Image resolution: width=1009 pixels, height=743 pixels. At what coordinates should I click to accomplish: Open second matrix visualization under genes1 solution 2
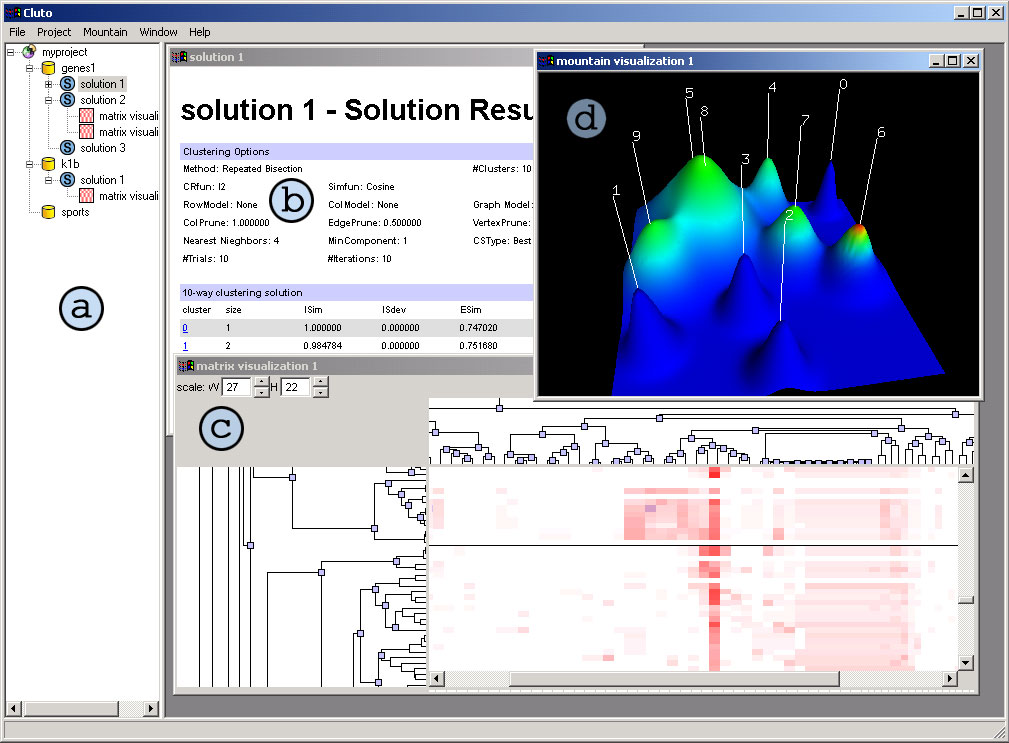[x=87, y=132]
